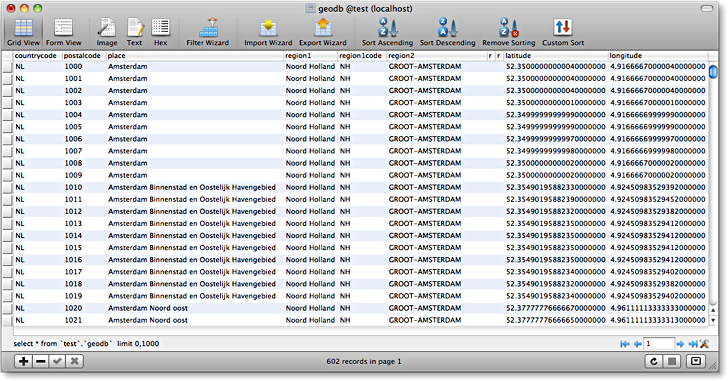Open the Image viewer tool
This screenshot has height=381, width=728.
(107, 32)
